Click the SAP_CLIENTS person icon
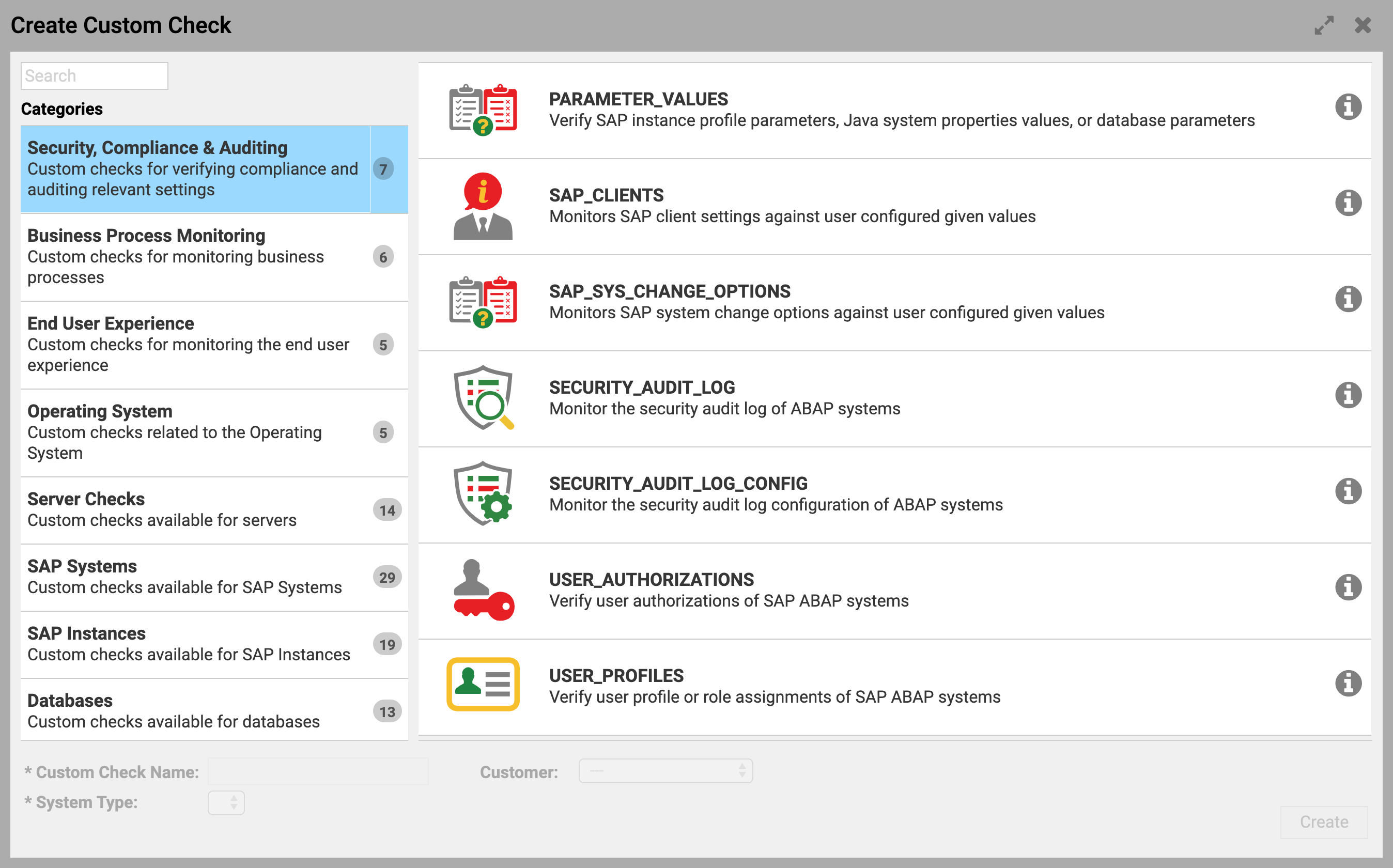Screen dimensions: 1393x868 point(483,205)
